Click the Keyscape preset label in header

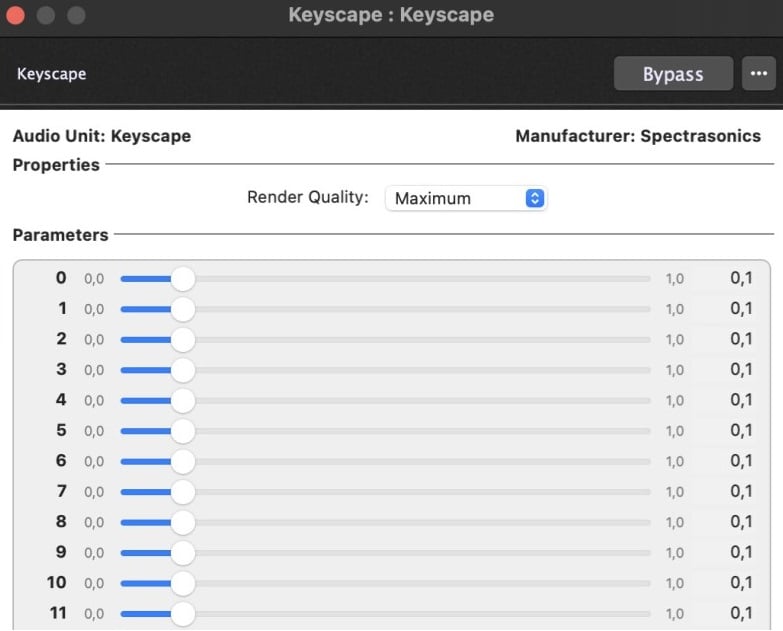click(51, 74)
